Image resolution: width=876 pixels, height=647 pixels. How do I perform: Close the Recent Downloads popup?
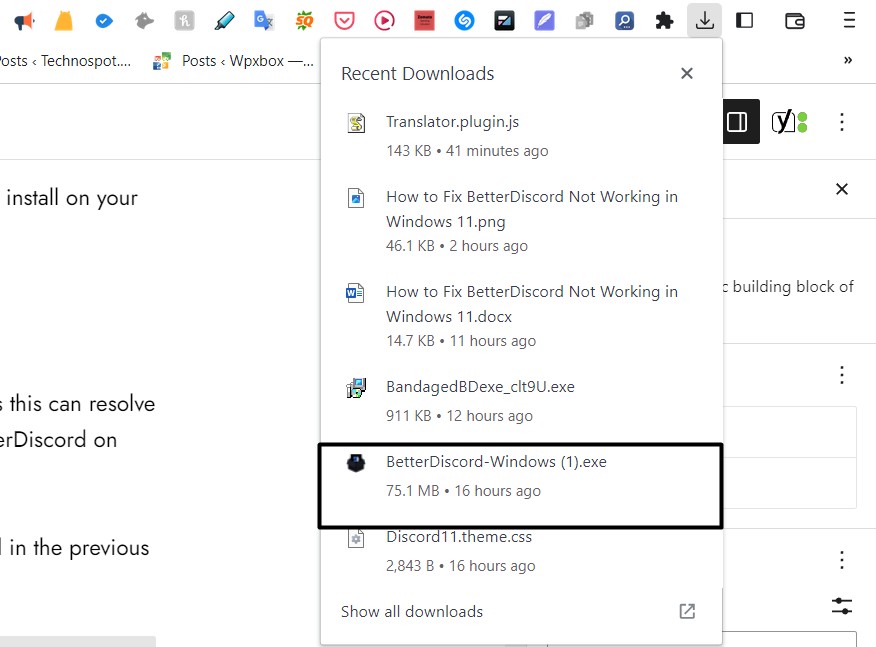686,73
